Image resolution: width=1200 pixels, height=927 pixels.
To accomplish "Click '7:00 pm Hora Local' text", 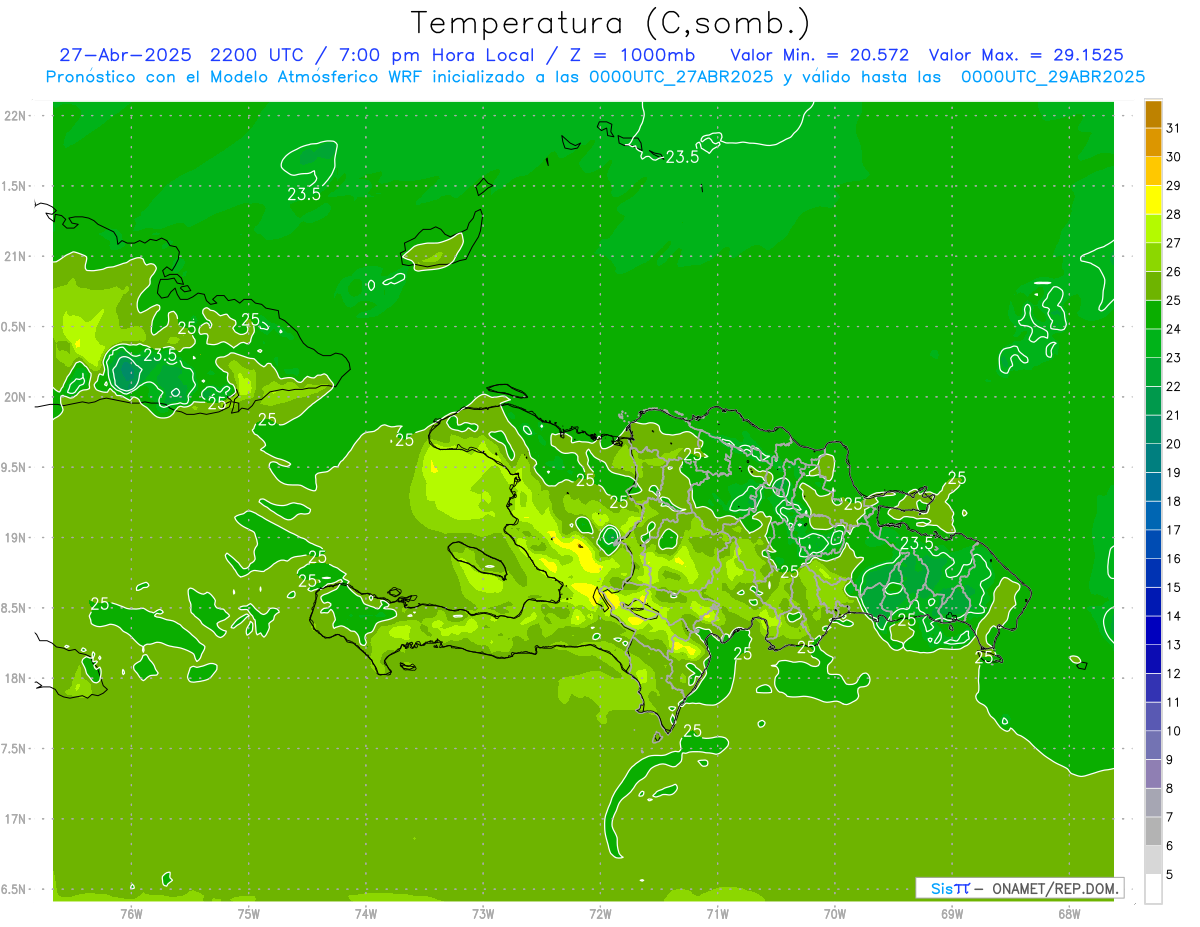I will click(436, 54).
